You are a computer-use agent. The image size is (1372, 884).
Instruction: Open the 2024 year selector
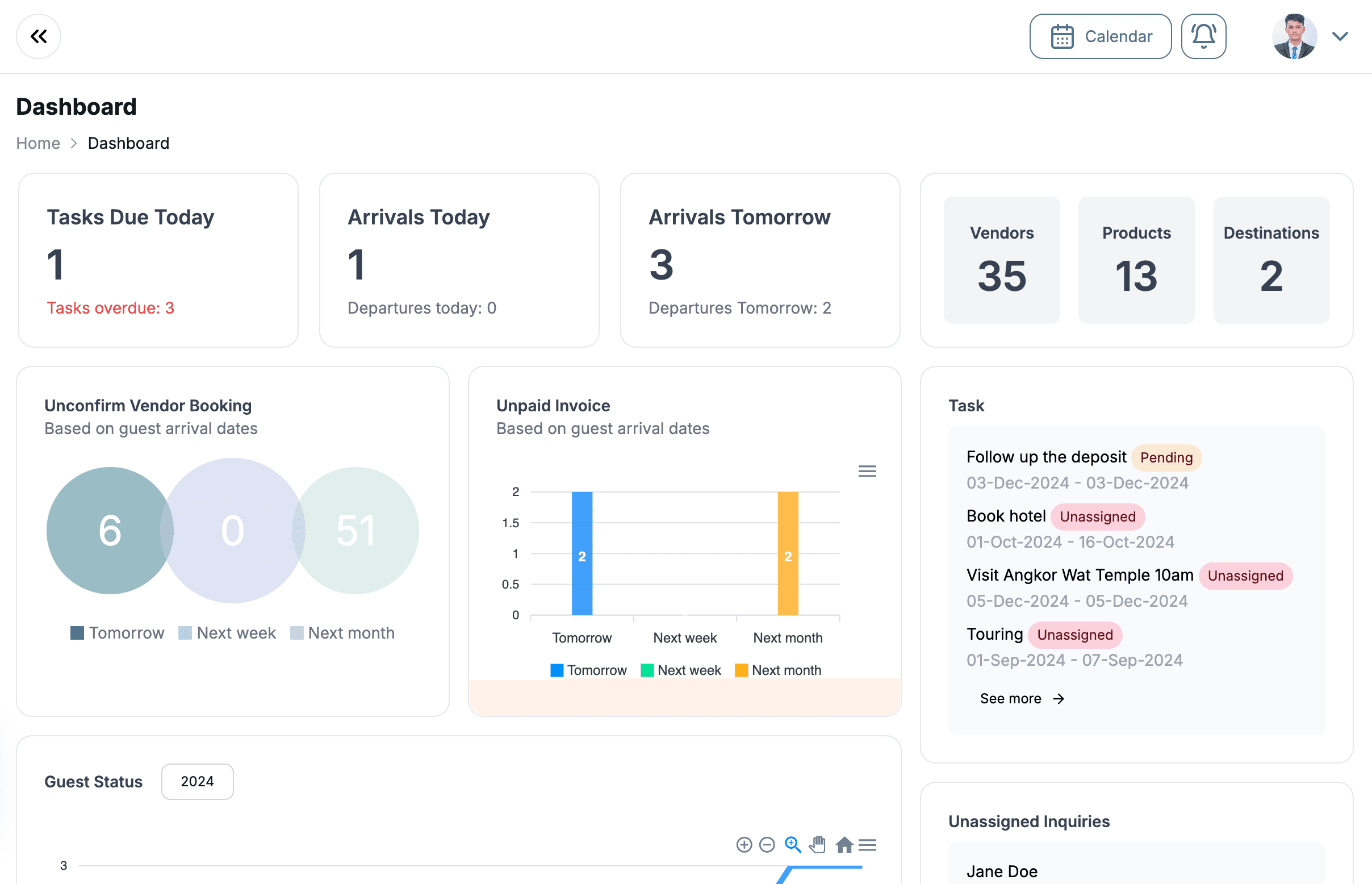click(x=198, y=781)
